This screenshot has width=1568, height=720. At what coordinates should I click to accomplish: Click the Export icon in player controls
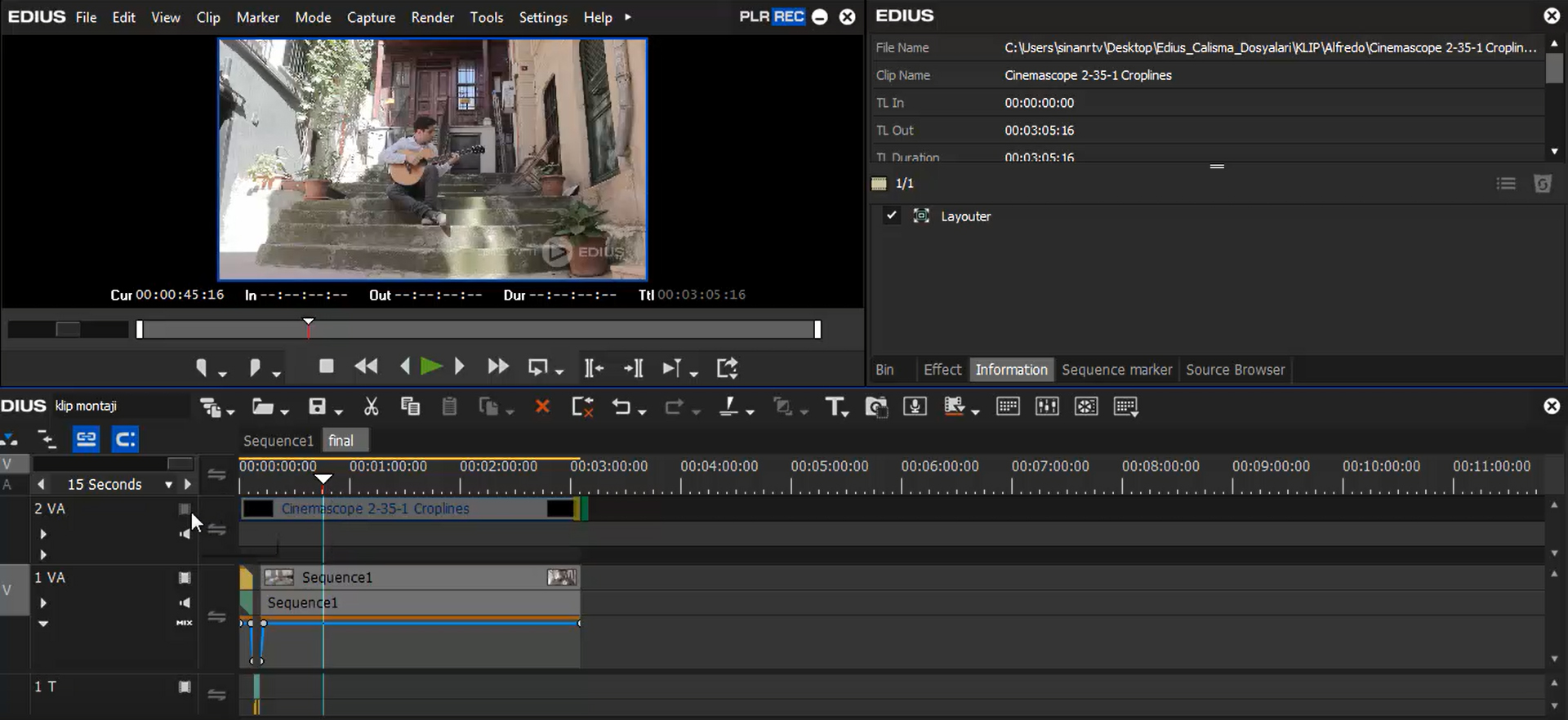coord(727,368)
